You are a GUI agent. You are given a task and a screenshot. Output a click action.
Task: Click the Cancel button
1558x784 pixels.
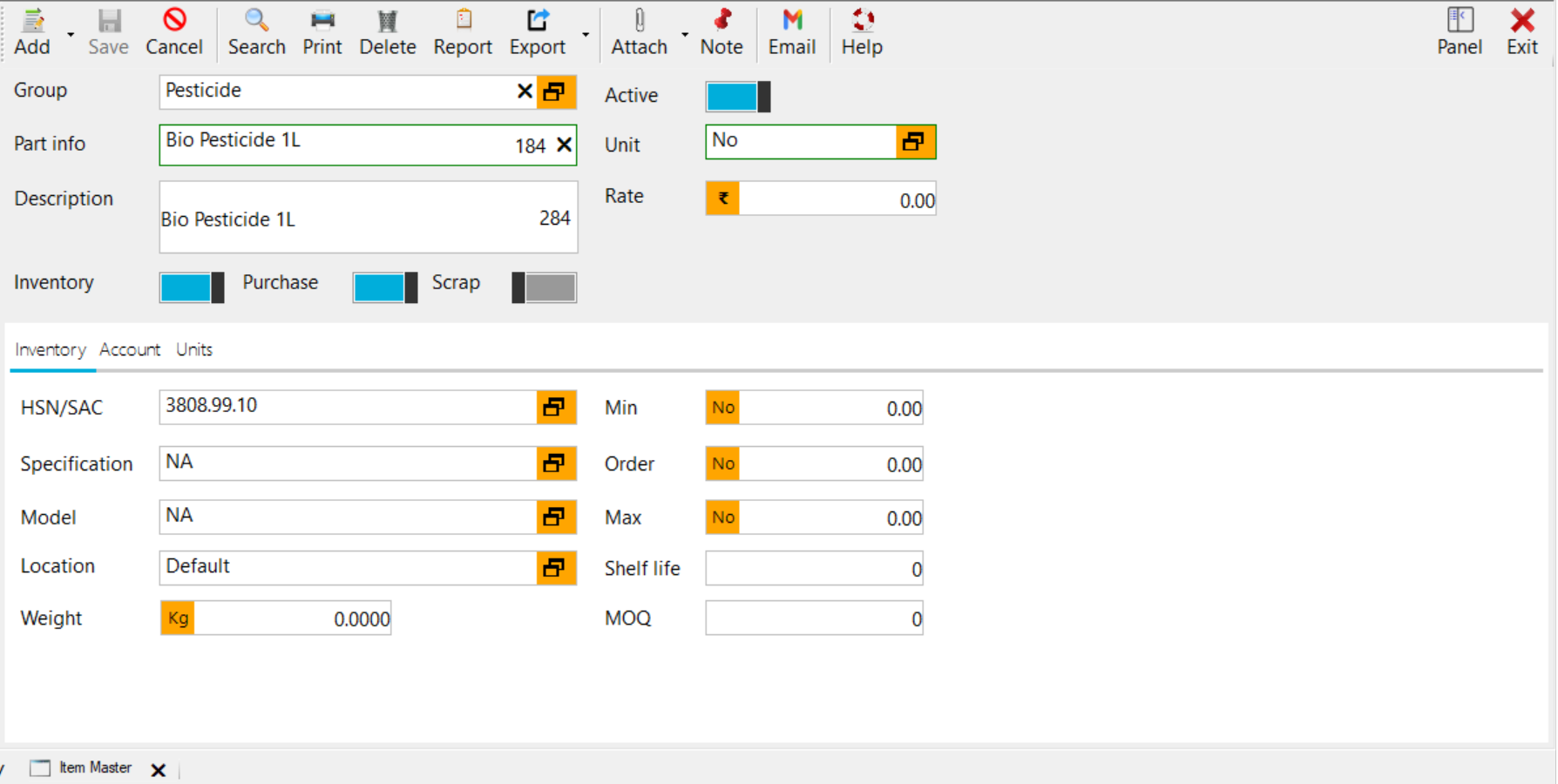pyautogui.click(x=173, y=30)
